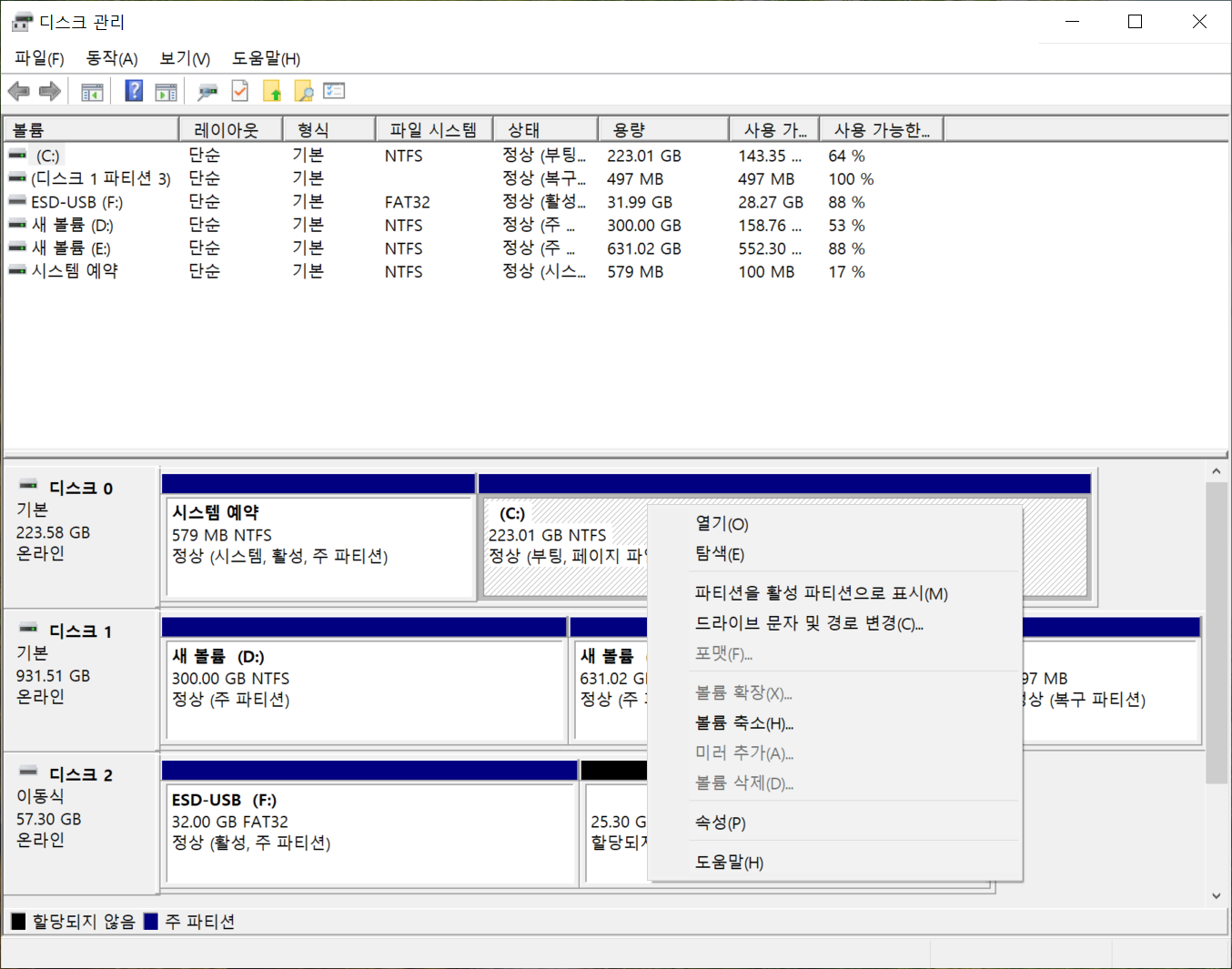
Task: Click the 디스크 0 disk icon
Action: click(x=29, y=486)
